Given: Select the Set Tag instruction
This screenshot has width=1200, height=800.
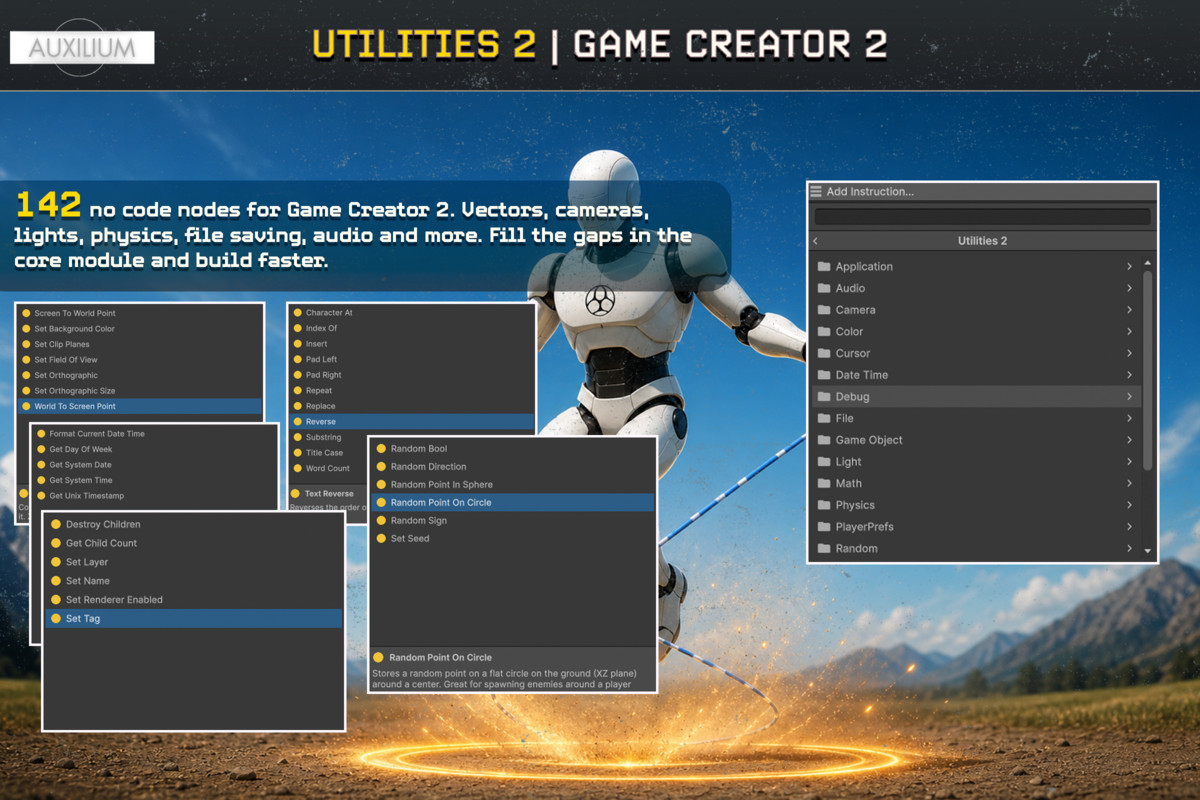Looking at the screenshot, I should pyautogui.click(x=194, y=619).
